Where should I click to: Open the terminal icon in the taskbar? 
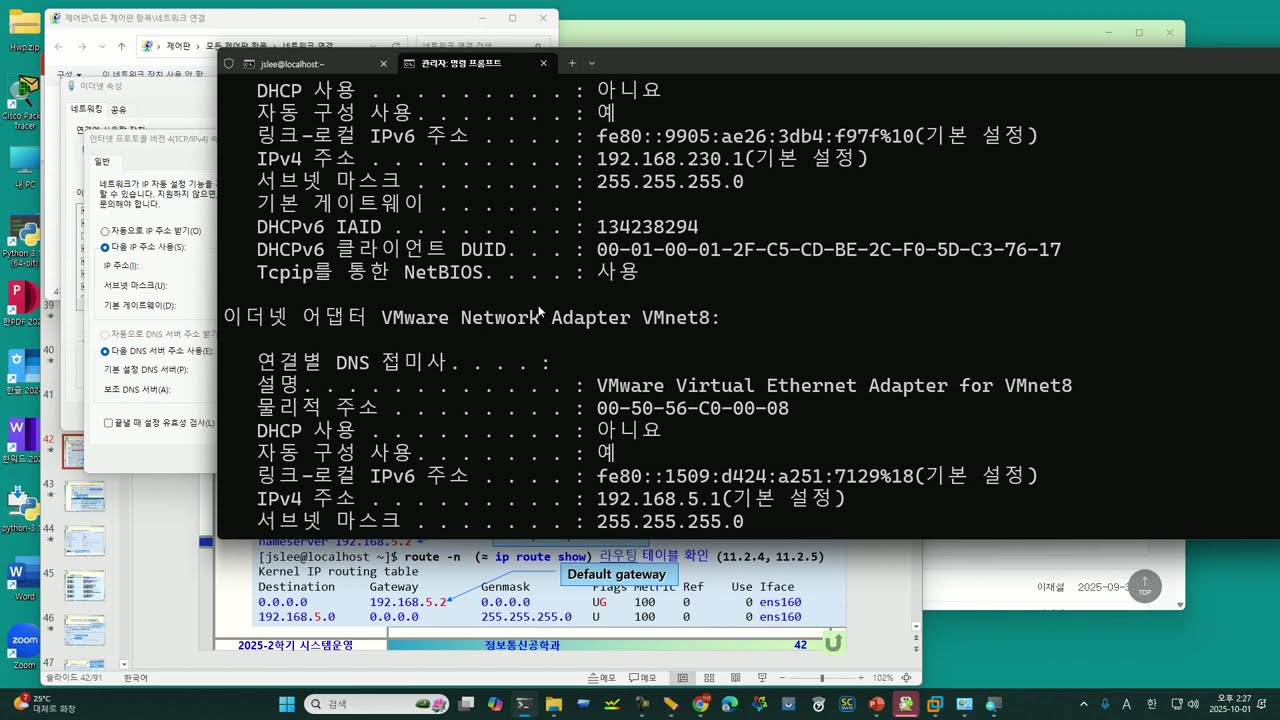[524, 704]
